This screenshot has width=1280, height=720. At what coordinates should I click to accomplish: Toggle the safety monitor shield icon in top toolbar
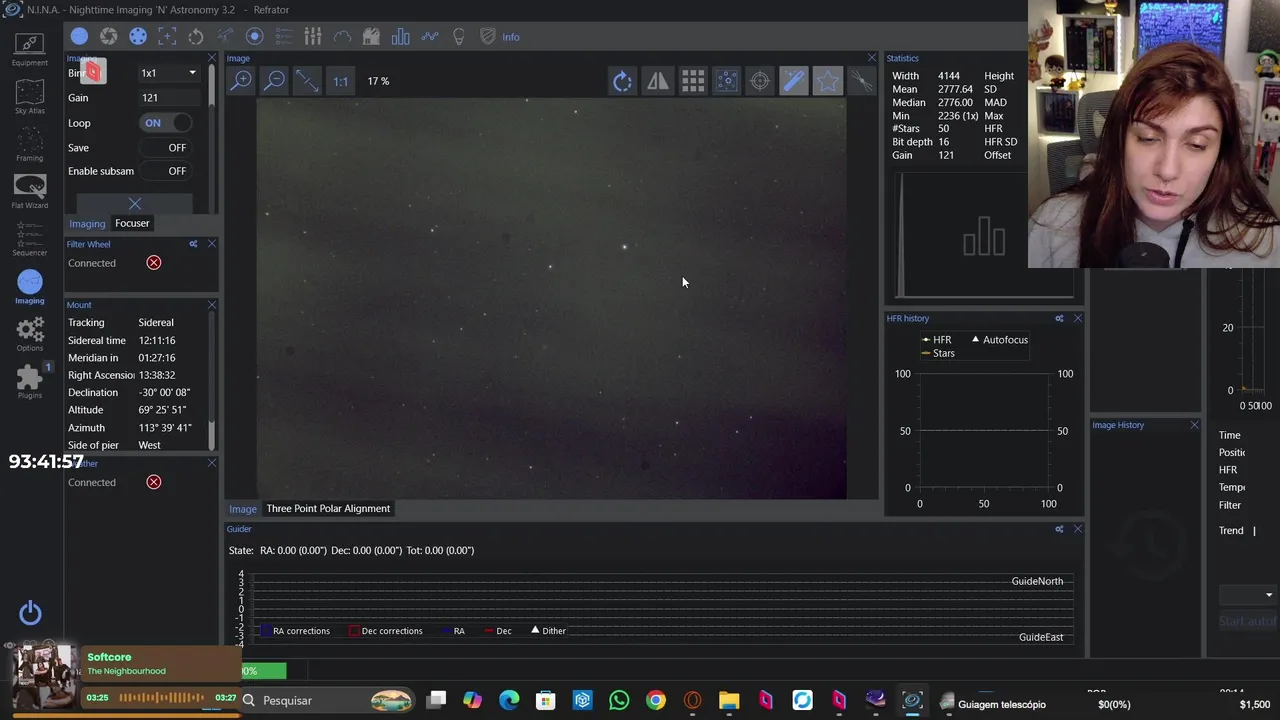(x=487, y=37)
